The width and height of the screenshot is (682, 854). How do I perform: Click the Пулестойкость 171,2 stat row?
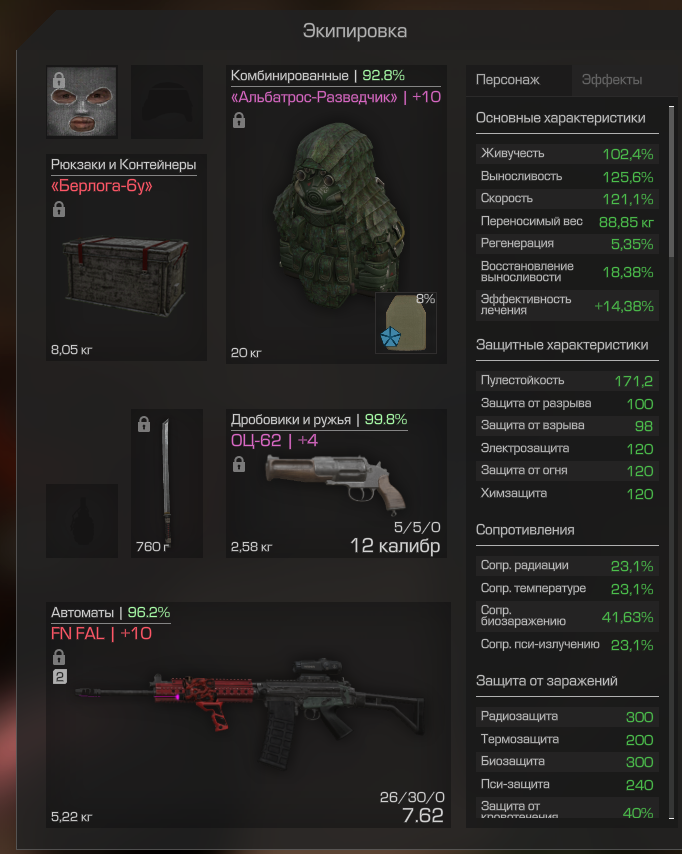[x=567, y=381]
